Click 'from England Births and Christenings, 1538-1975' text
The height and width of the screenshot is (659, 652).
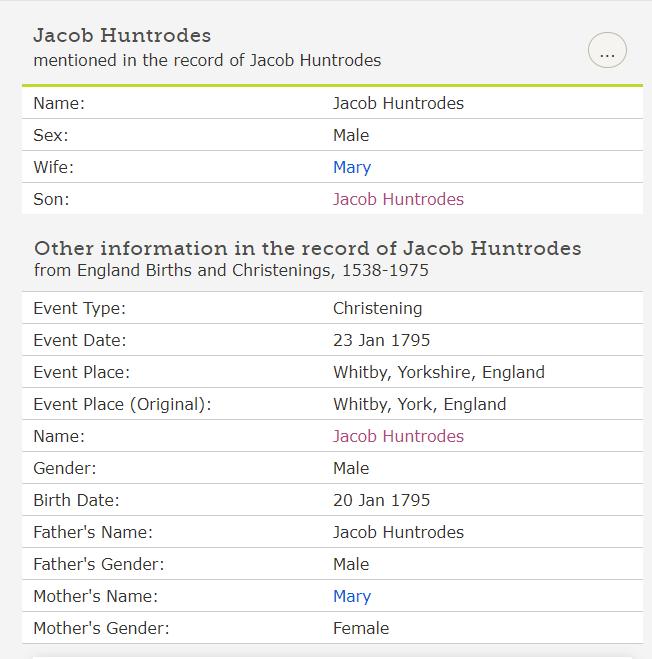[x=232, y=271]
